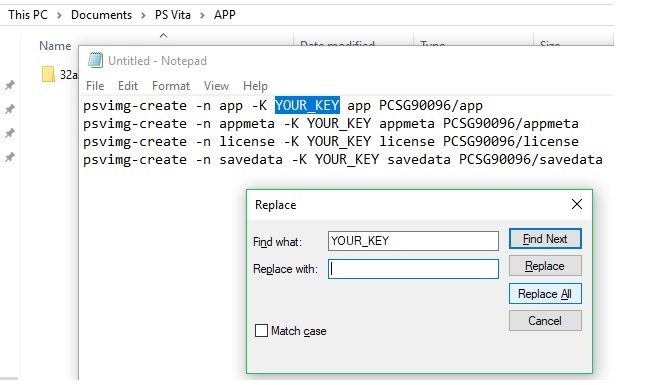Focus the Replace with input field
The width and height of the screenshot is (656, 385).
413,269
